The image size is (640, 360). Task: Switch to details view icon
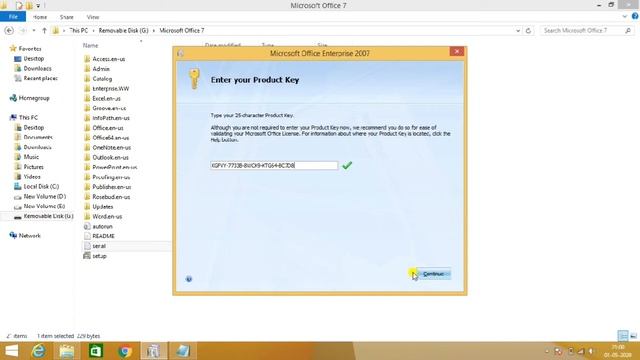click(622, 336)
